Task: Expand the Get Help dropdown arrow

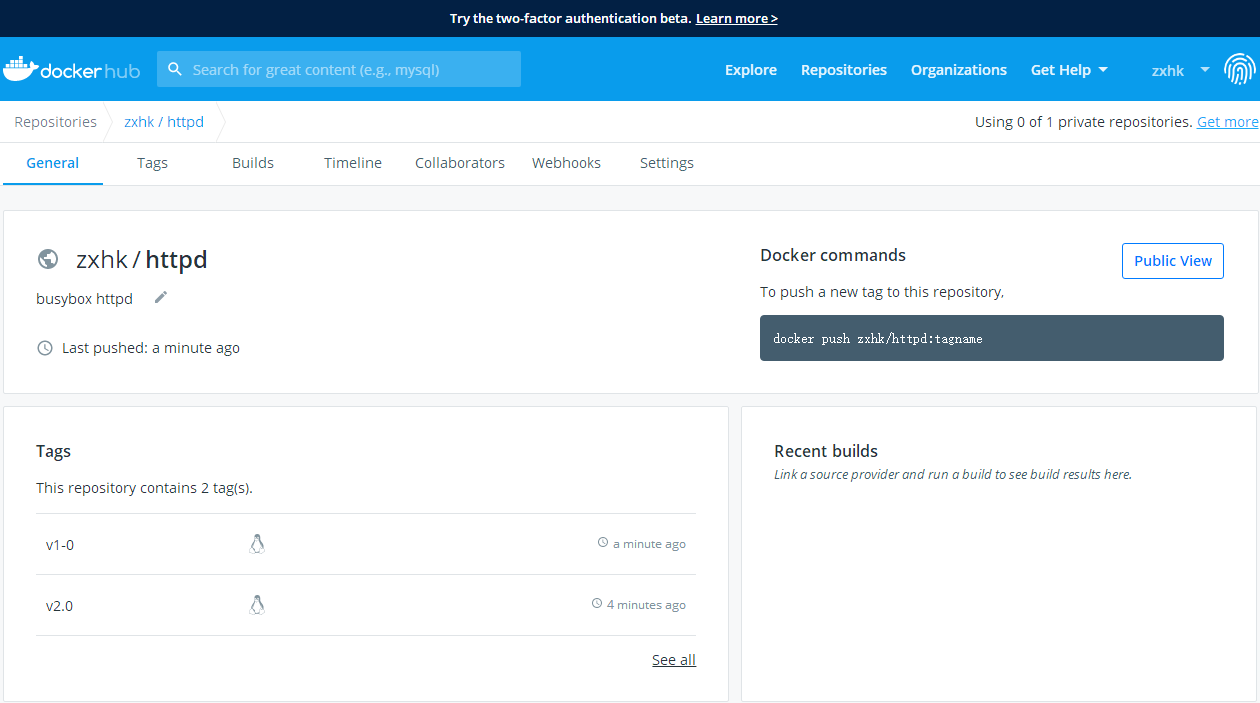Action: [1103, 70]
